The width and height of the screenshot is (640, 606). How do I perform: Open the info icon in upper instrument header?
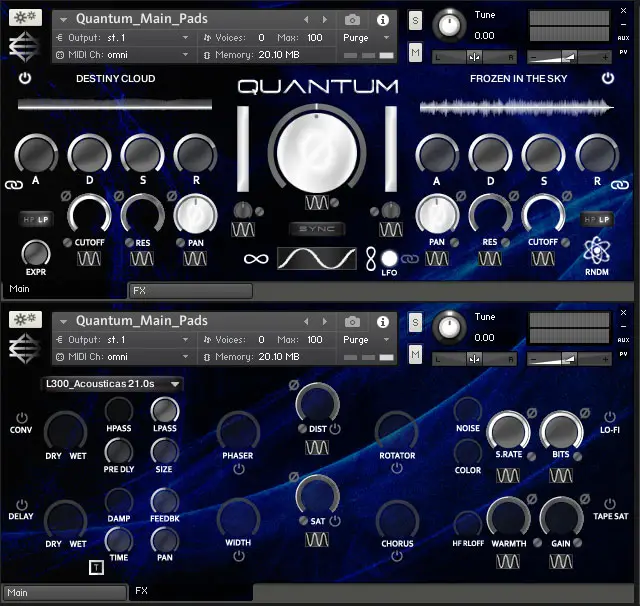382,20
